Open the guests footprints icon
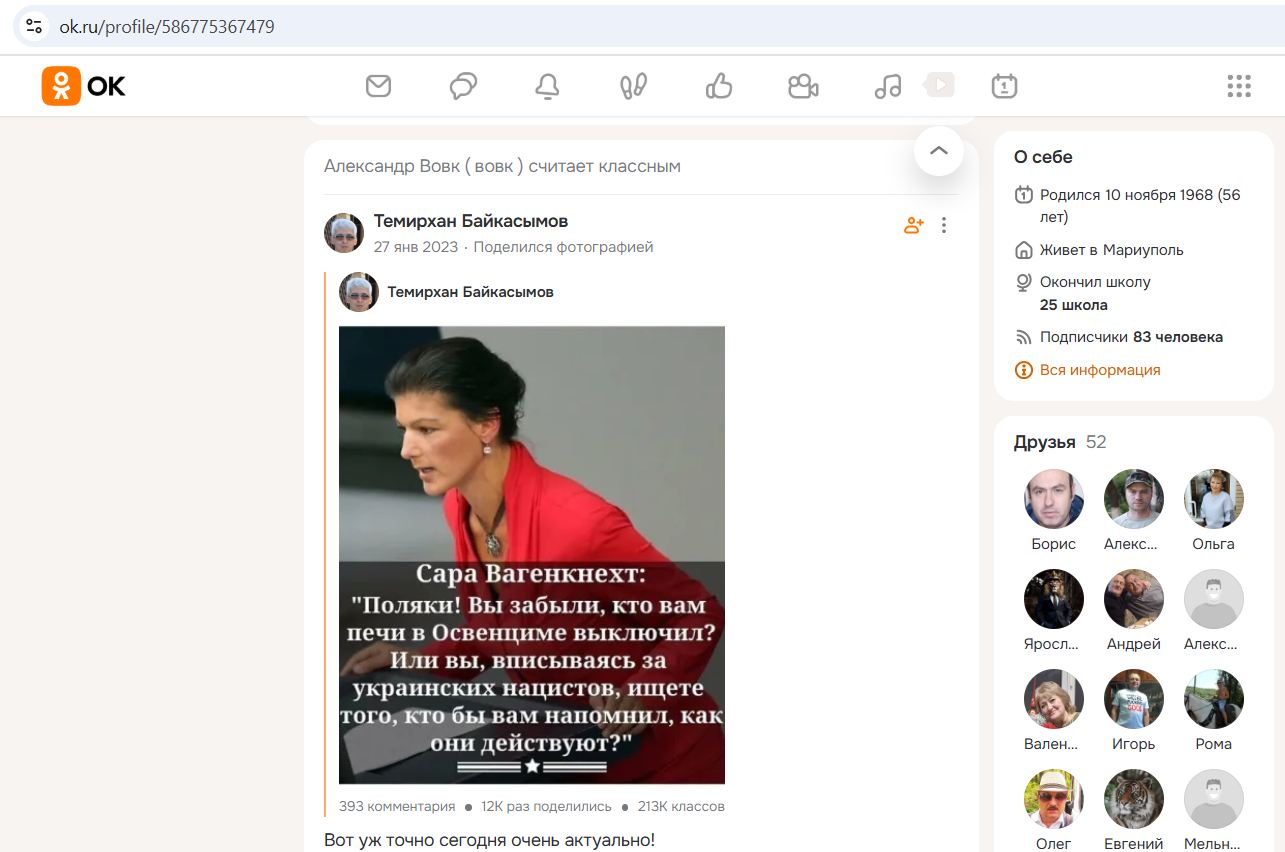This screenshot has height=852, width=1285. pos(633,87)
